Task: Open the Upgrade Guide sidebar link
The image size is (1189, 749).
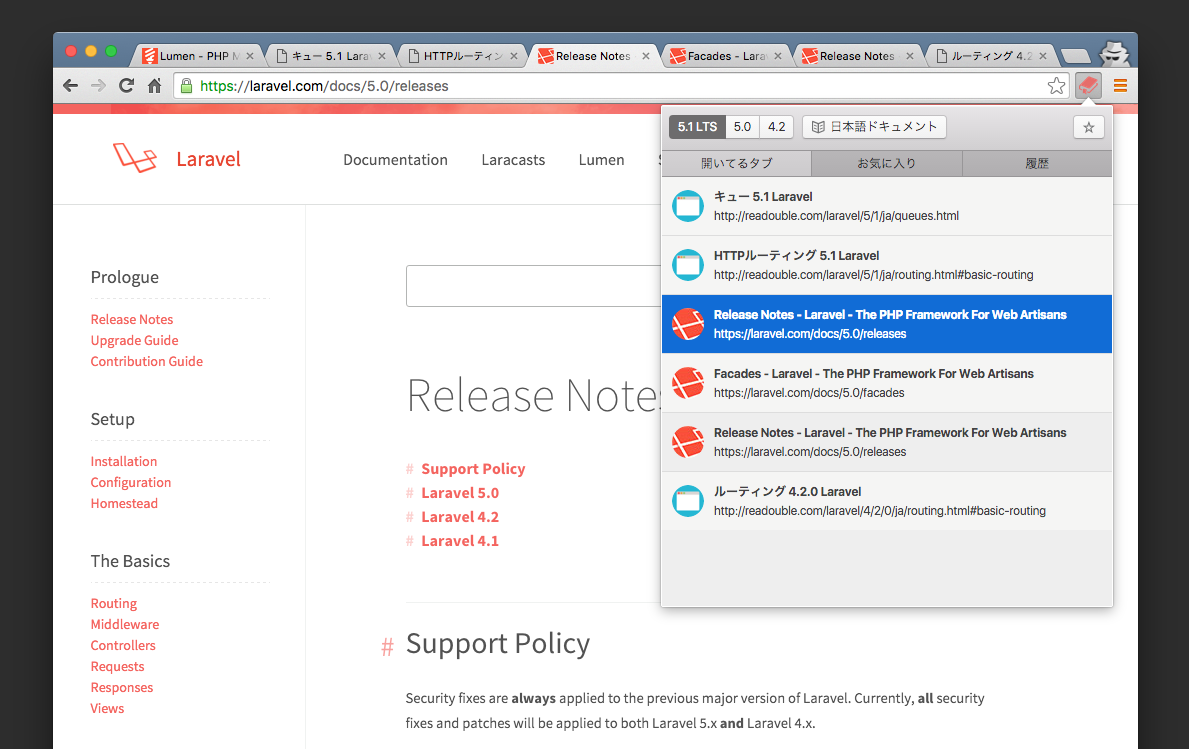Action: click(134, 340)
